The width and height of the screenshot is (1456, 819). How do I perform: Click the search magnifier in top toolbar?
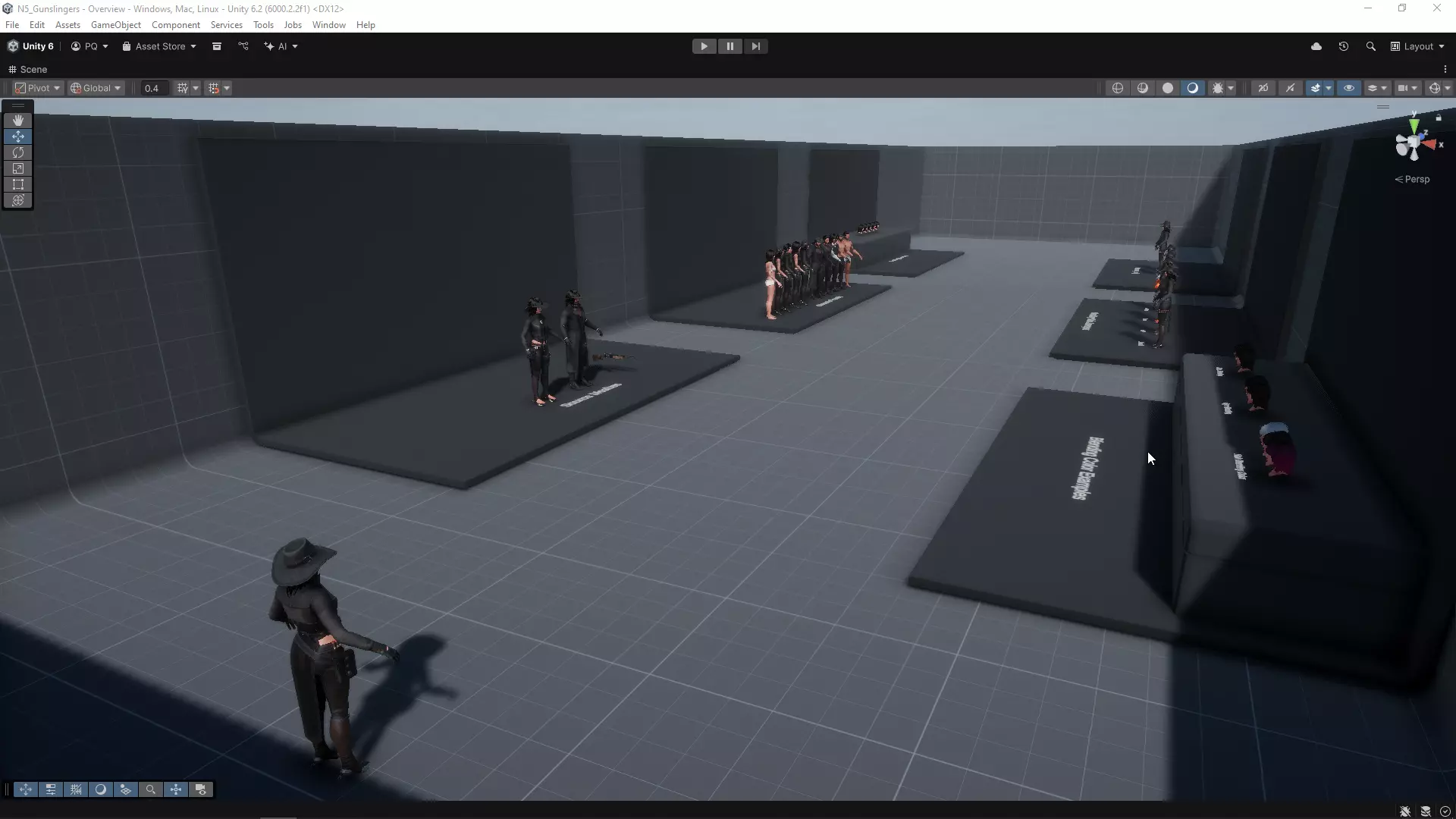tap(1370, 46)
